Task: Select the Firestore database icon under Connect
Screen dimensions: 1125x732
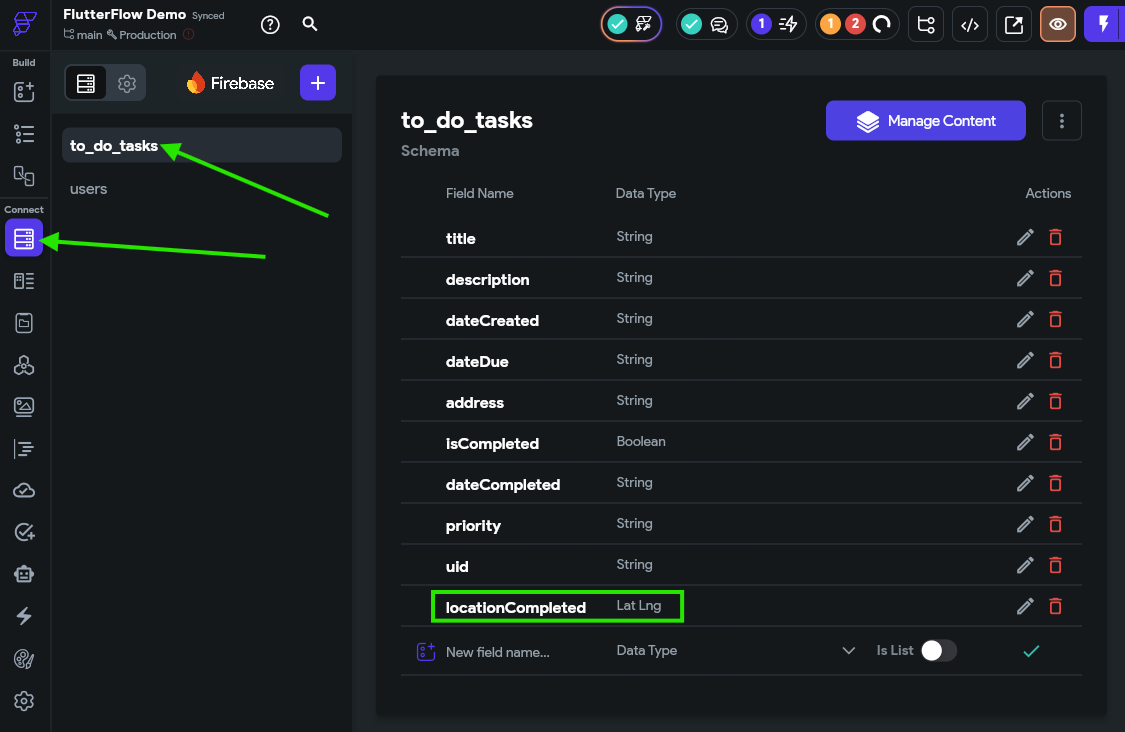Action: [24, 238]
